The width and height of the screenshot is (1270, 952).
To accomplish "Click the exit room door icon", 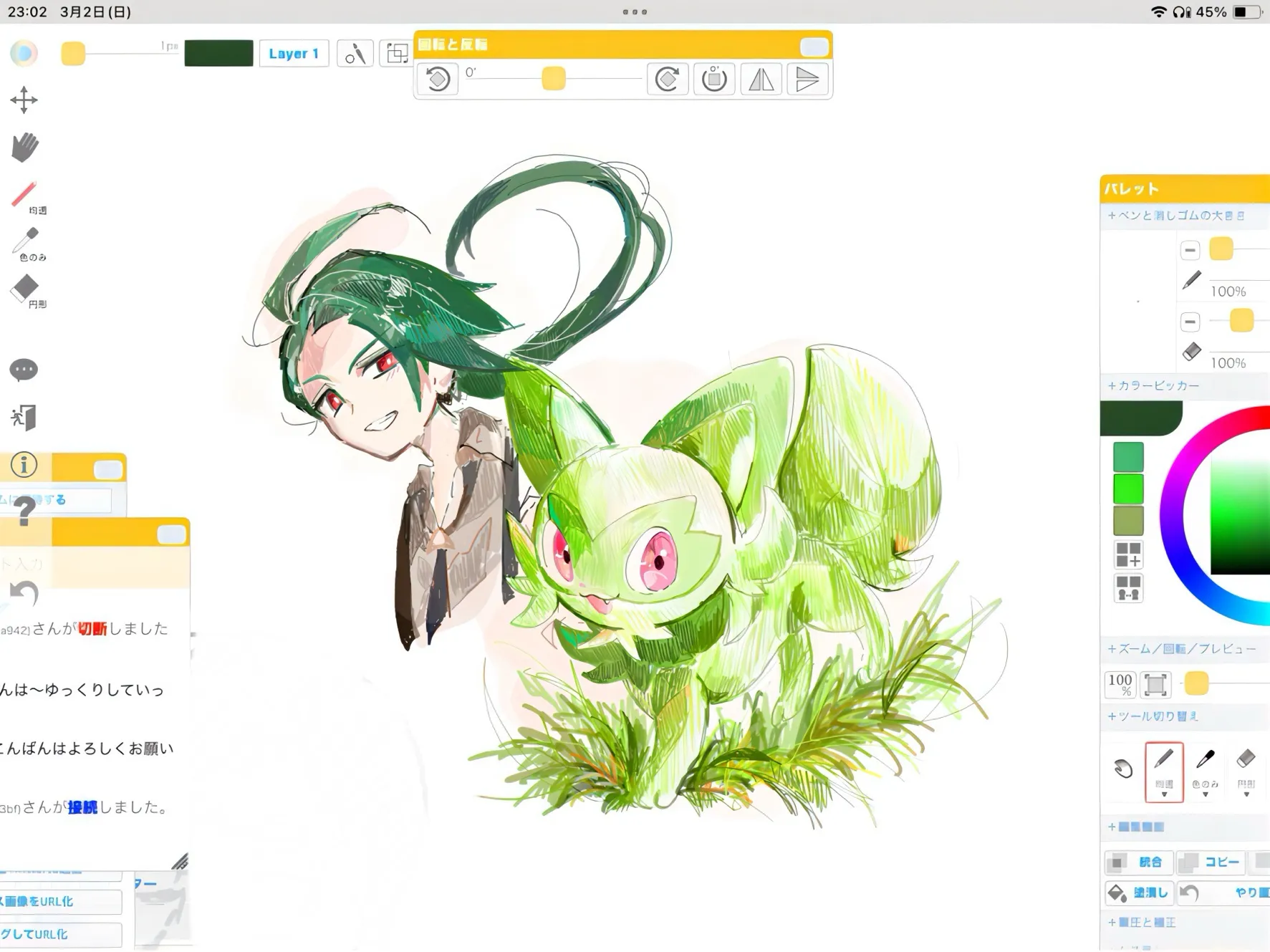I will [x=24, y=417].
